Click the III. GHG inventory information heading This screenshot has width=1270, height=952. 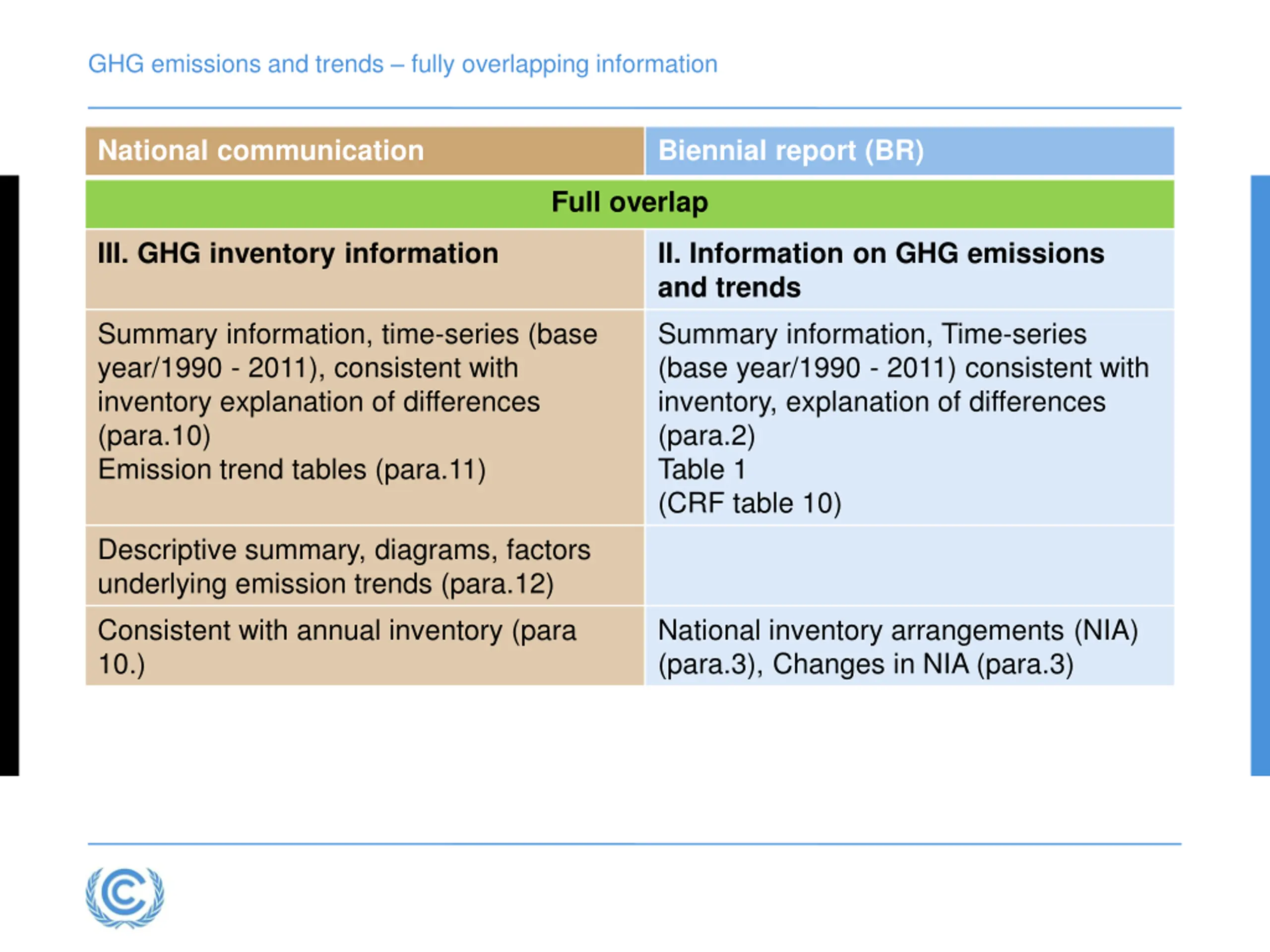point(298,254)
